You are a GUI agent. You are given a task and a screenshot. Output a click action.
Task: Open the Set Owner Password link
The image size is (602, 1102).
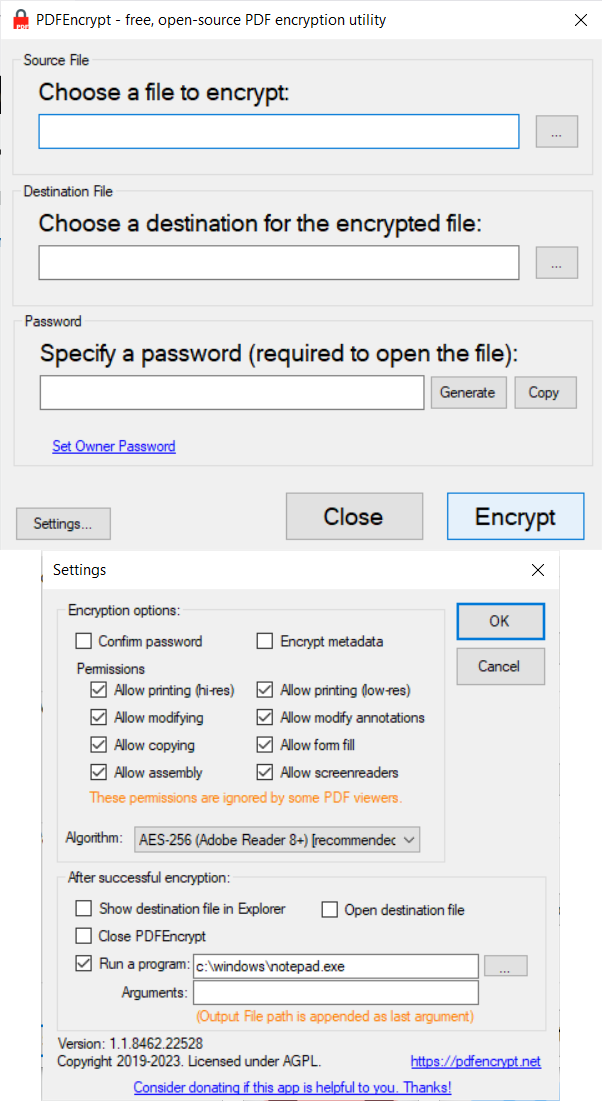pos(113,445)
